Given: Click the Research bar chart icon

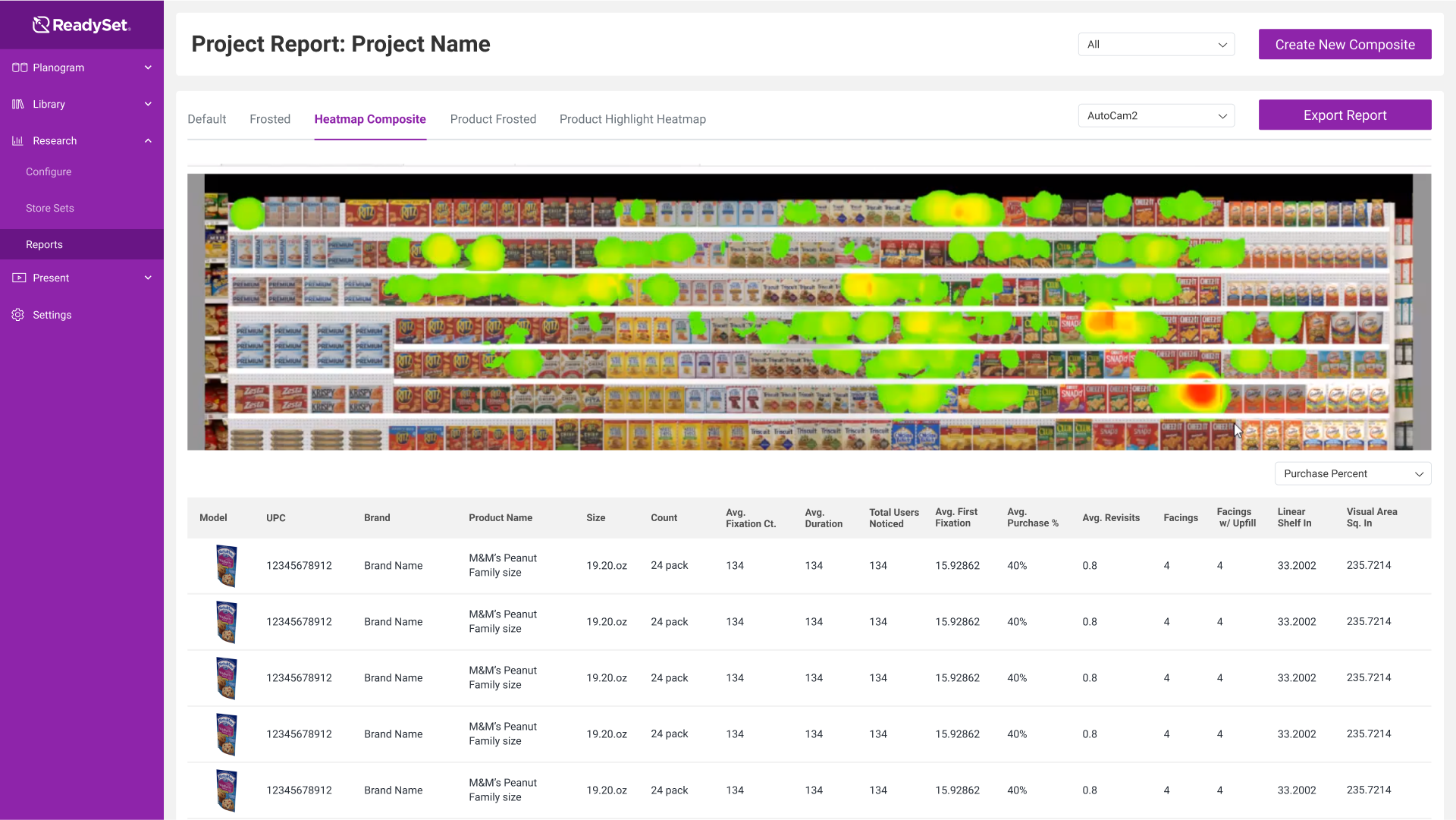Looking at the screenshot, I should click(x=18, y=140).
